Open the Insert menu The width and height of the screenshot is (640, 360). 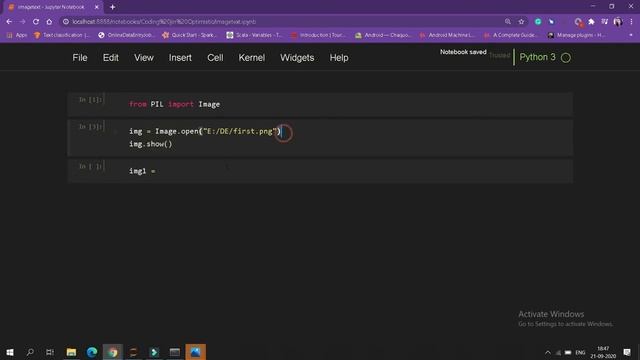click(180, 58)
